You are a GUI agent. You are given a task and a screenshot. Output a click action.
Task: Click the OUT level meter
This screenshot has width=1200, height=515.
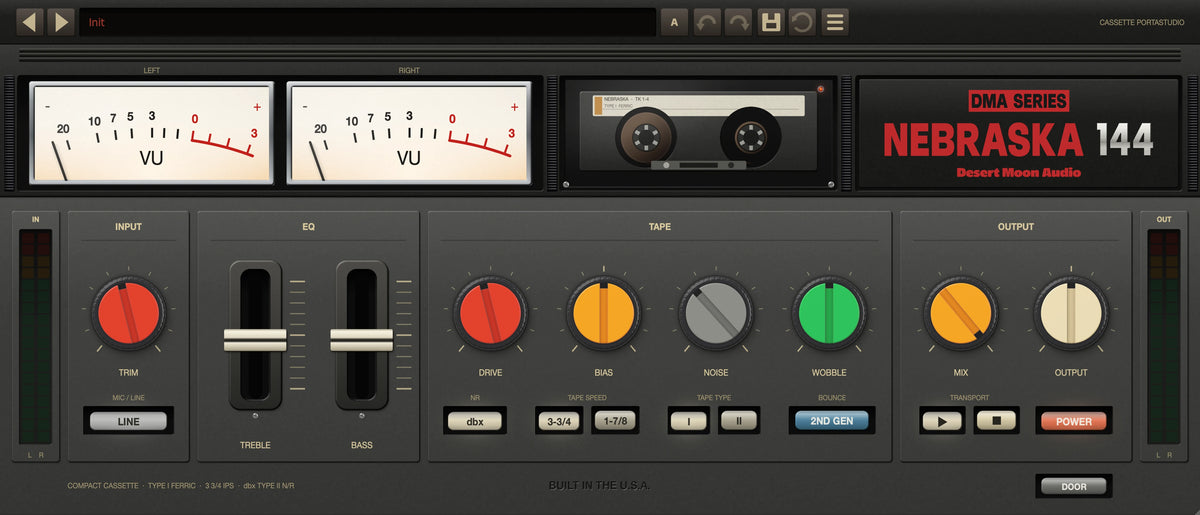tap(1164, 337)
